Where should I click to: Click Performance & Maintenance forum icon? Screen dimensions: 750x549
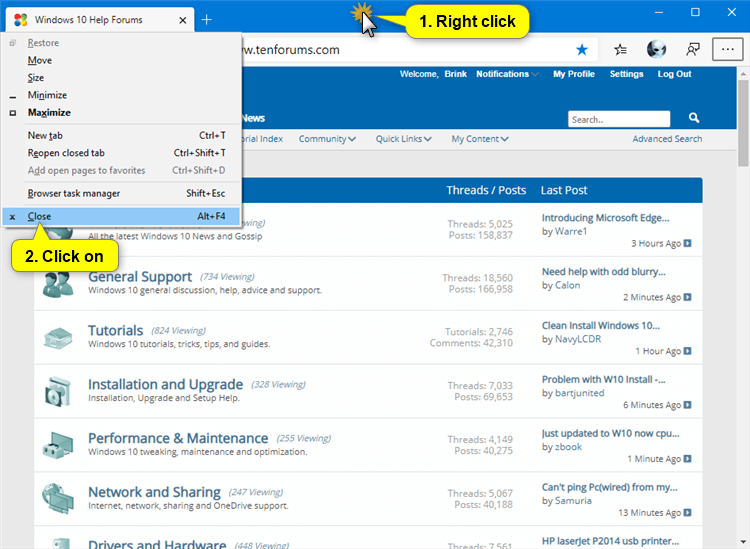[58, 445]
